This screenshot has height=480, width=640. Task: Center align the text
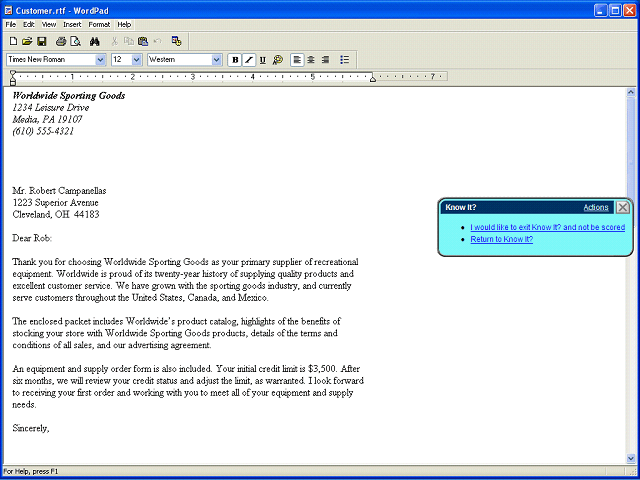point(311,60)
